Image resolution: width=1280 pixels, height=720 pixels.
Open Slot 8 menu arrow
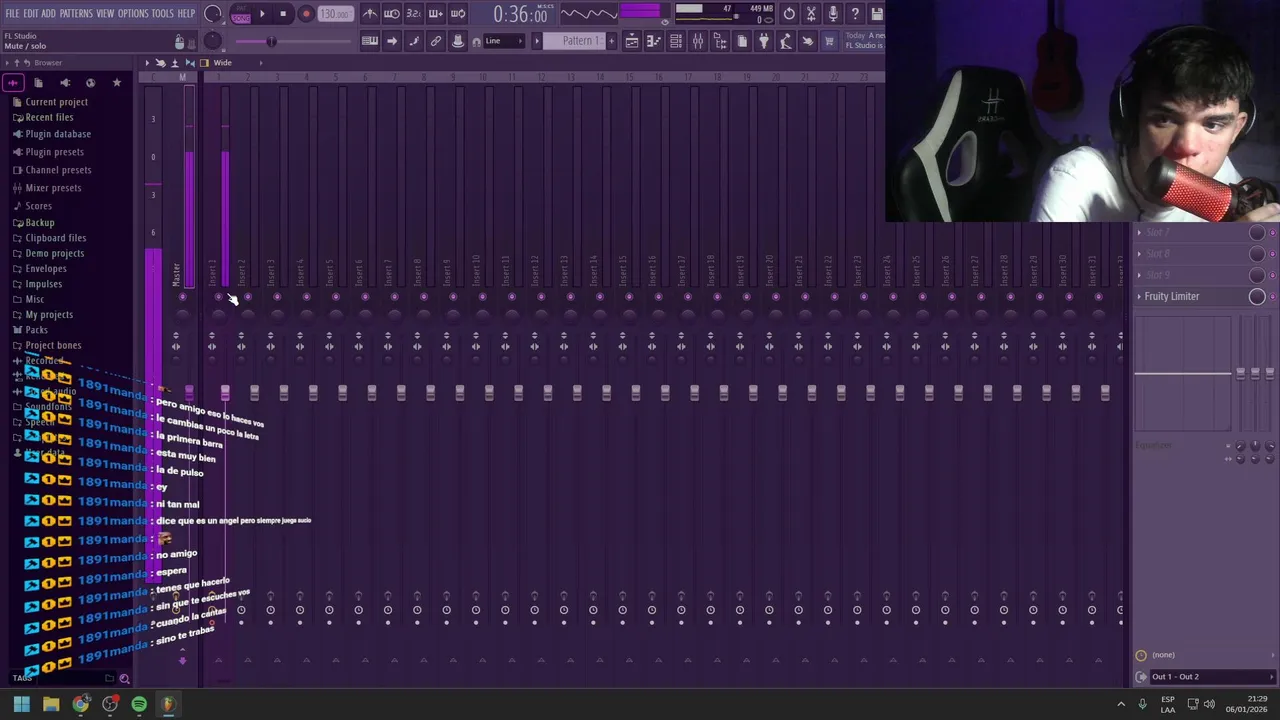pyautogui.click(x=1139, y=254)
